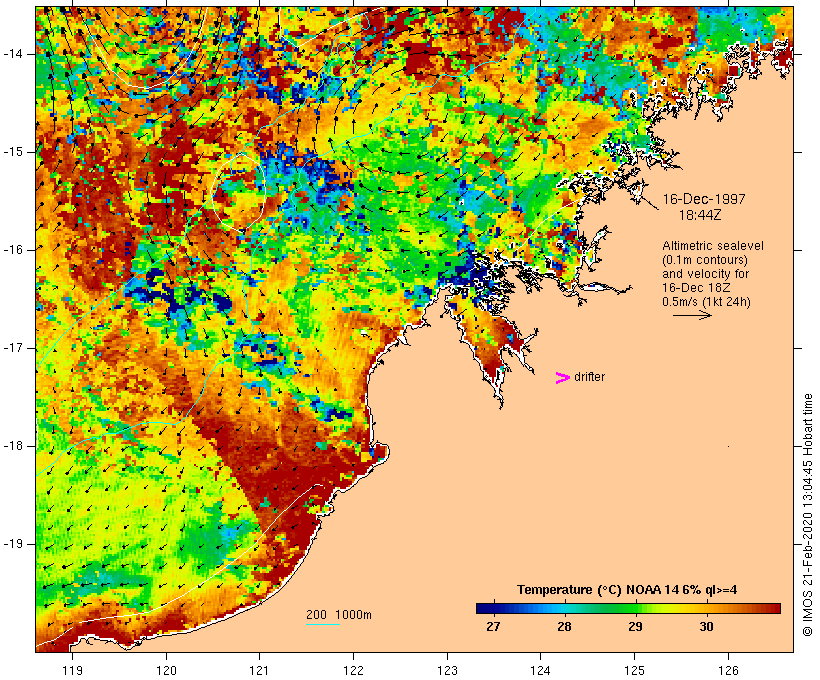Click the dark blue end of colorbar

486,608
